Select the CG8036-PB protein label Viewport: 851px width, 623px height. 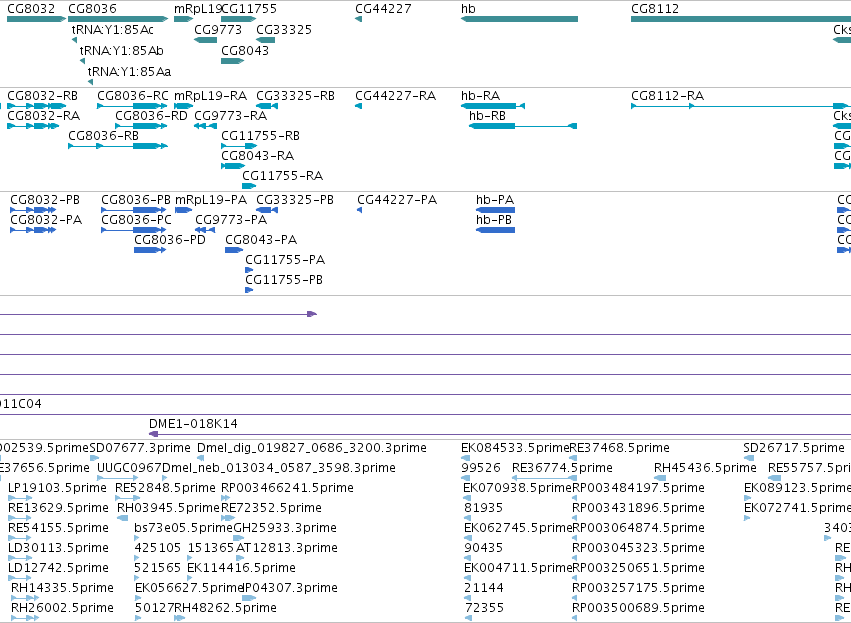tap(136, 200)
